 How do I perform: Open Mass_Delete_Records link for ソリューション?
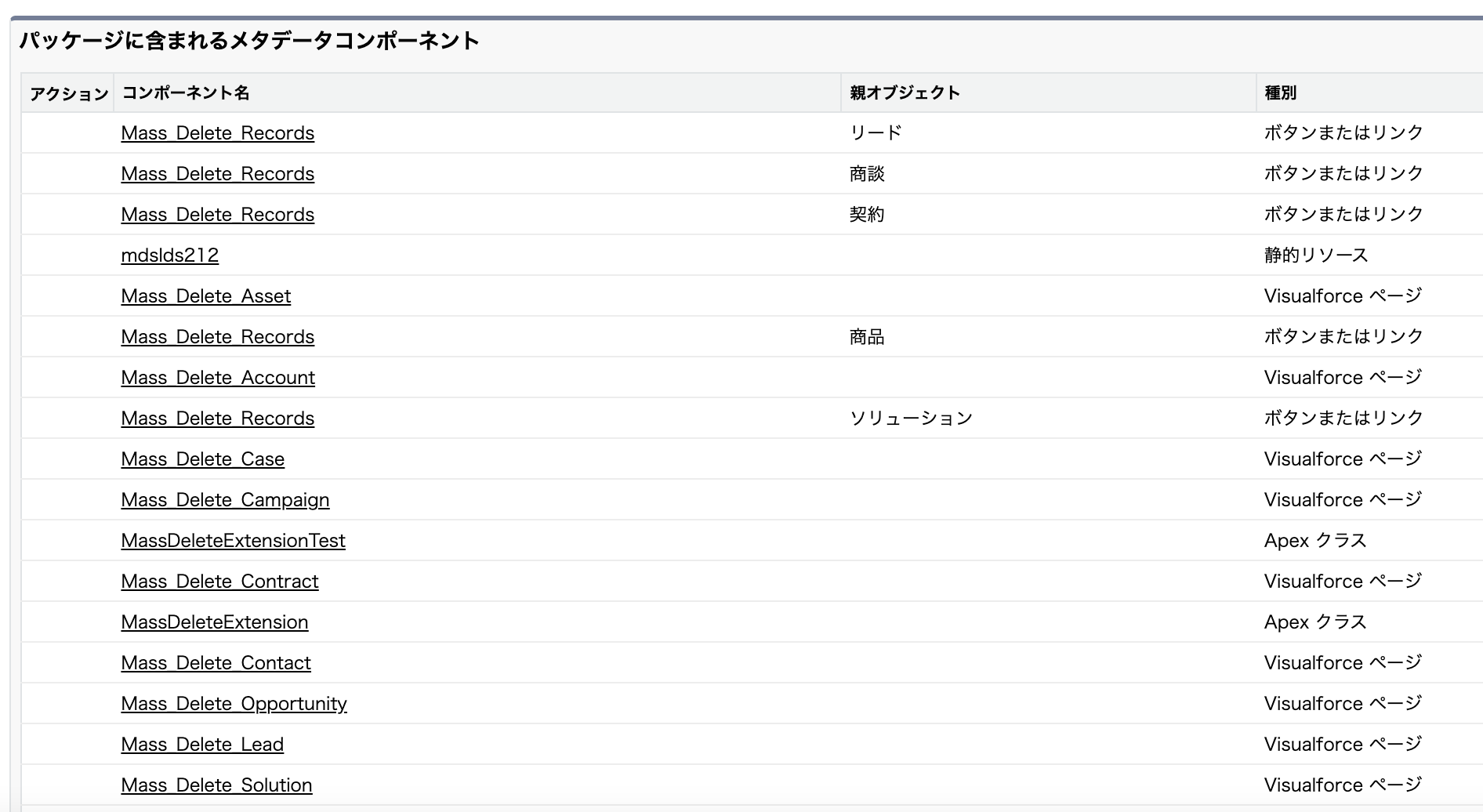218,419
